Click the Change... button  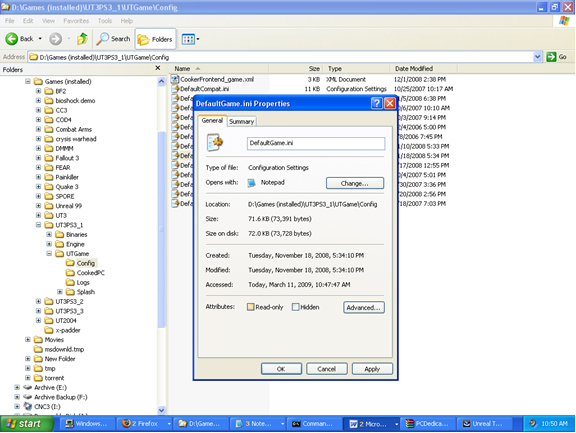pyautogui.click(x=355, y=183)
